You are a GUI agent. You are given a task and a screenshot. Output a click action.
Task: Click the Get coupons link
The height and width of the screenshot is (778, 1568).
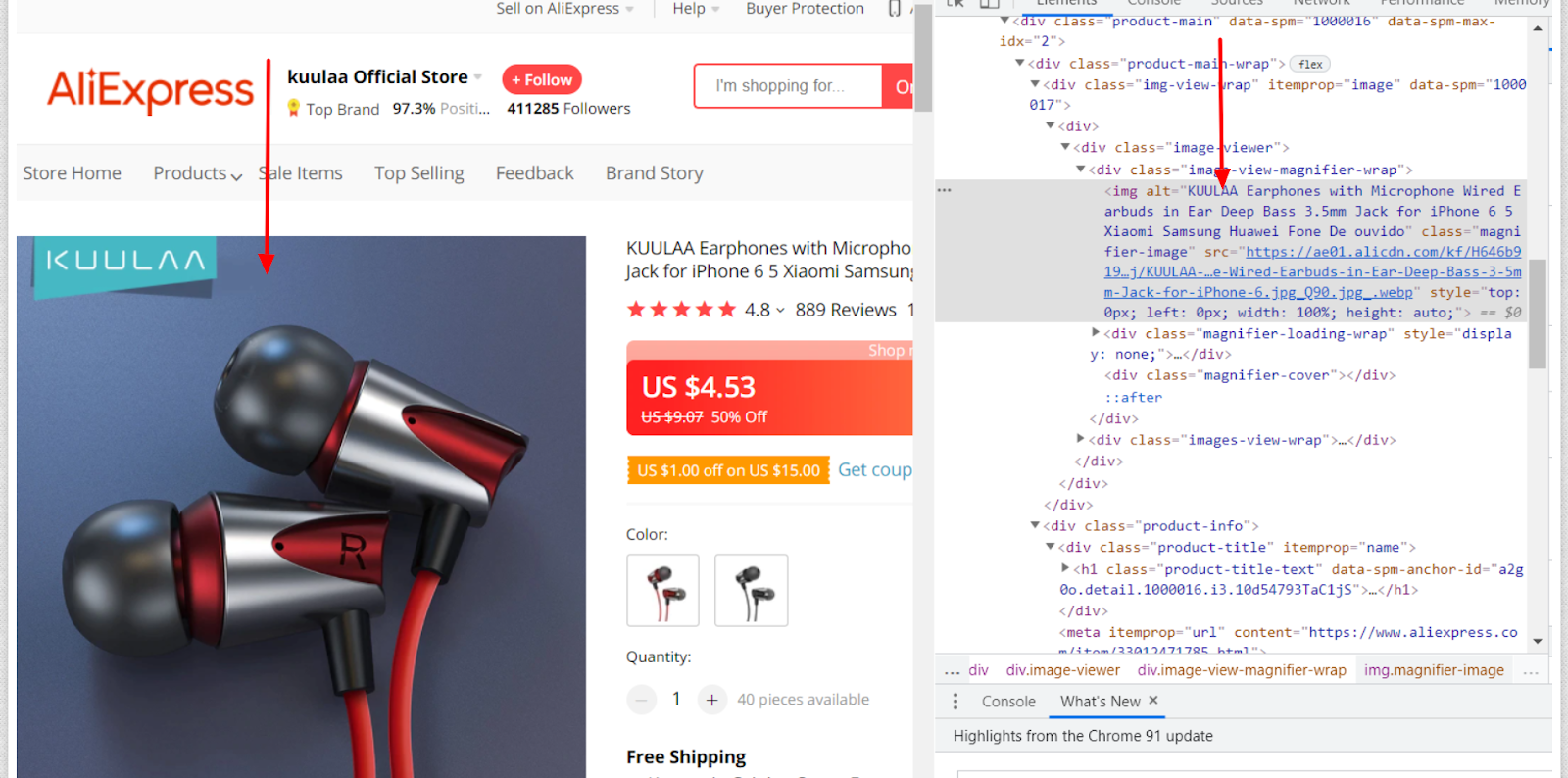875,470
